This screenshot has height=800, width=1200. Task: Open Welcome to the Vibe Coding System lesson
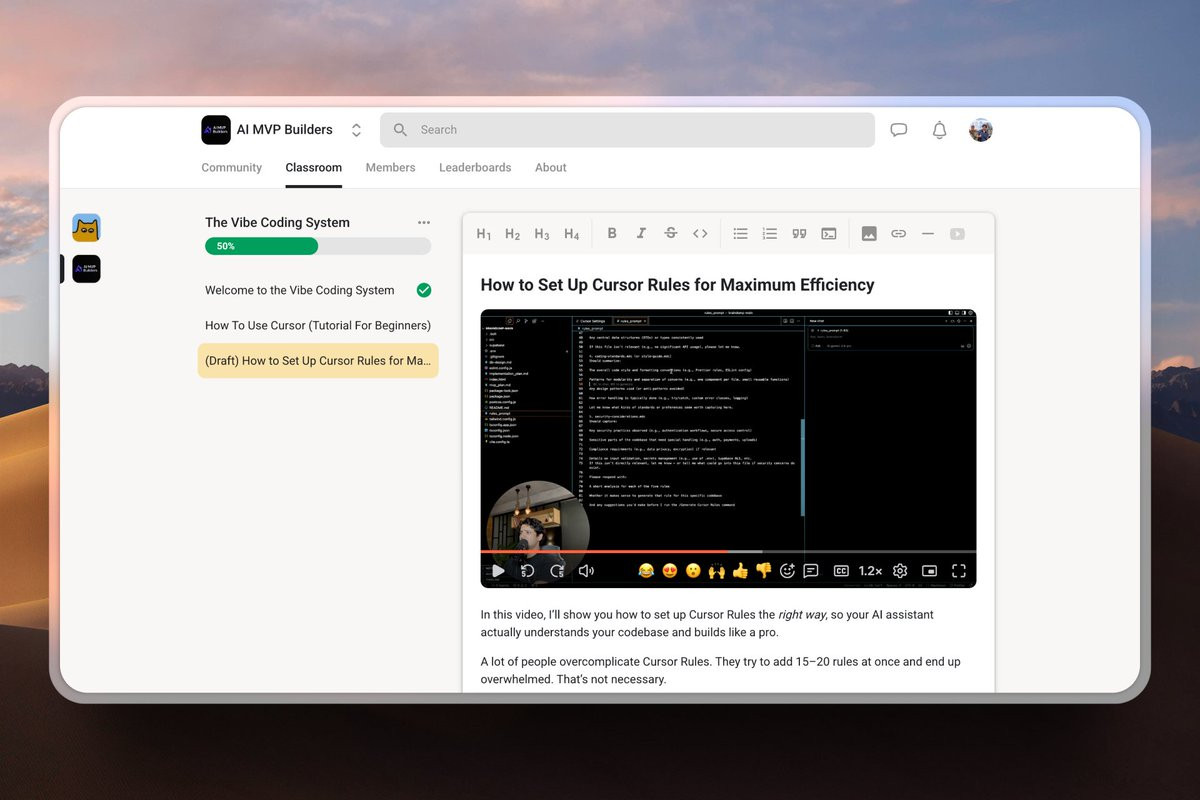click(x=300, y=290)
